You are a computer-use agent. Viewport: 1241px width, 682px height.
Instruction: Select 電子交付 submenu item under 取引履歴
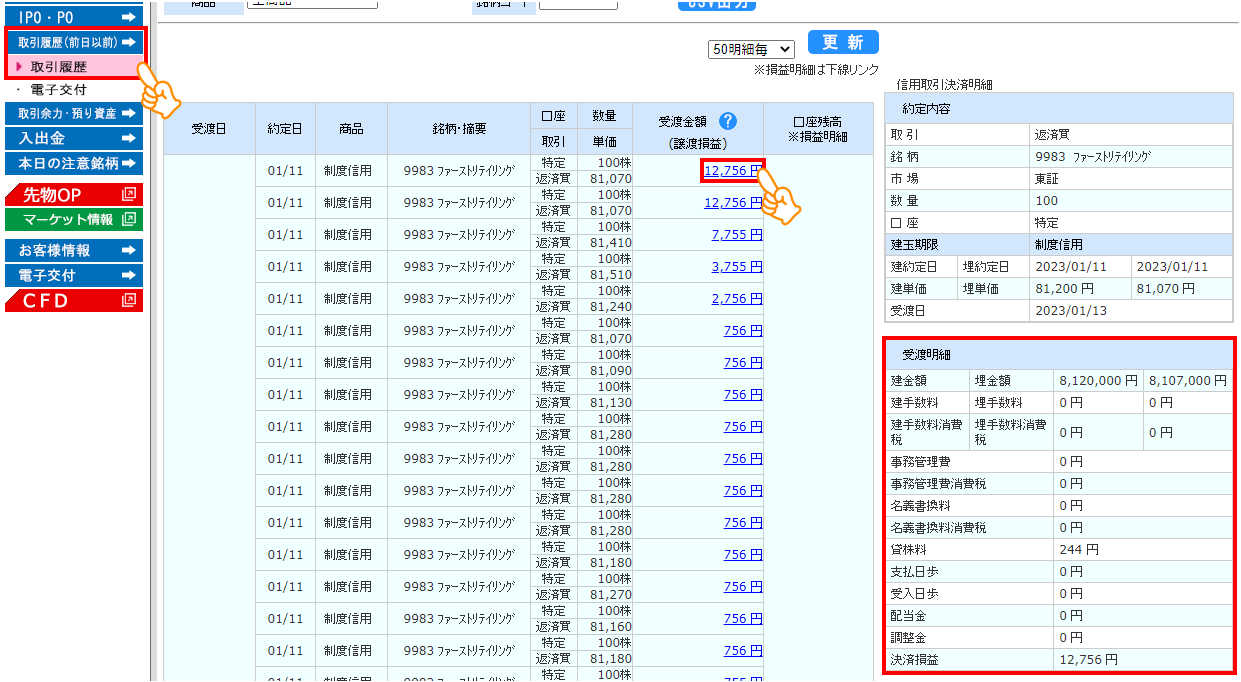[59, 90]
